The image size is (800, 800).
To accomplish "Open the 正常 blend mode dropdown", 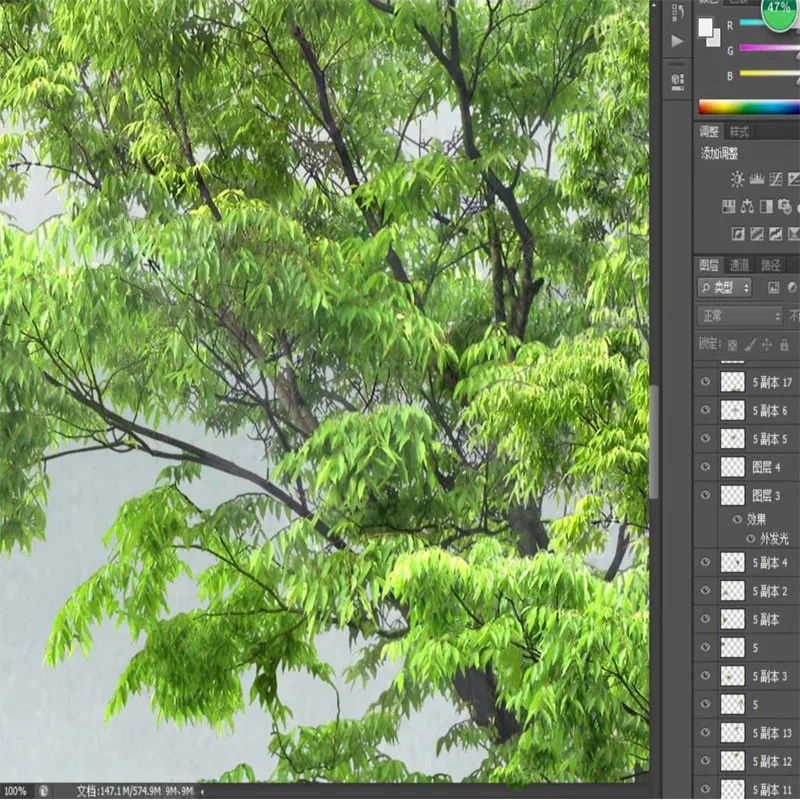I will [740, 316].
